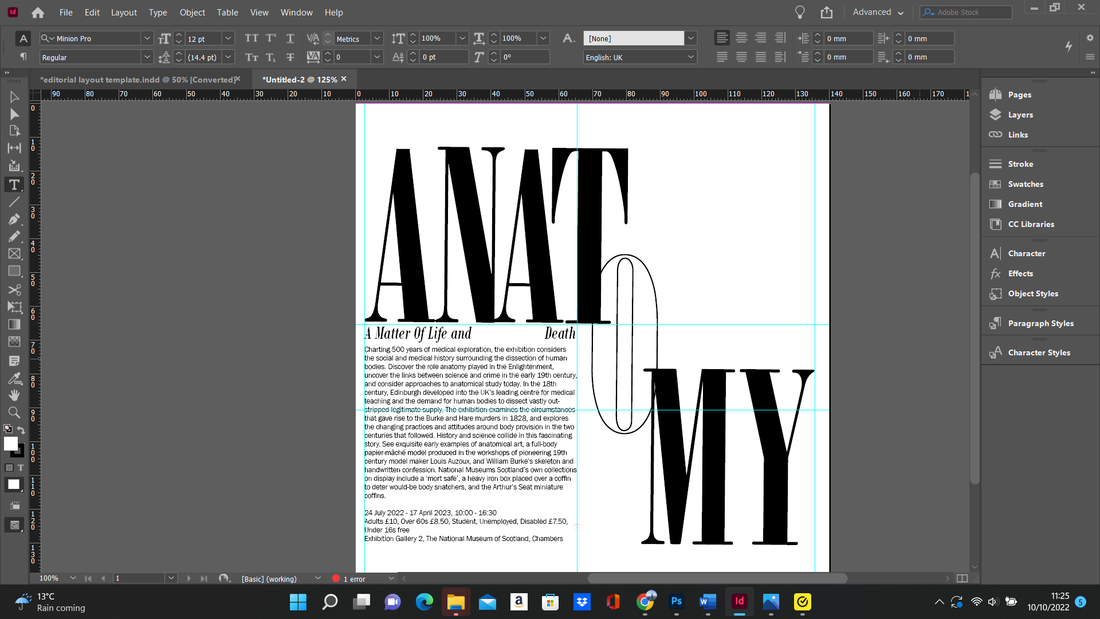This screenshot has height=619, width=1100.
Task: Toggle Underline formatting
Action: [x=290, y=39]
